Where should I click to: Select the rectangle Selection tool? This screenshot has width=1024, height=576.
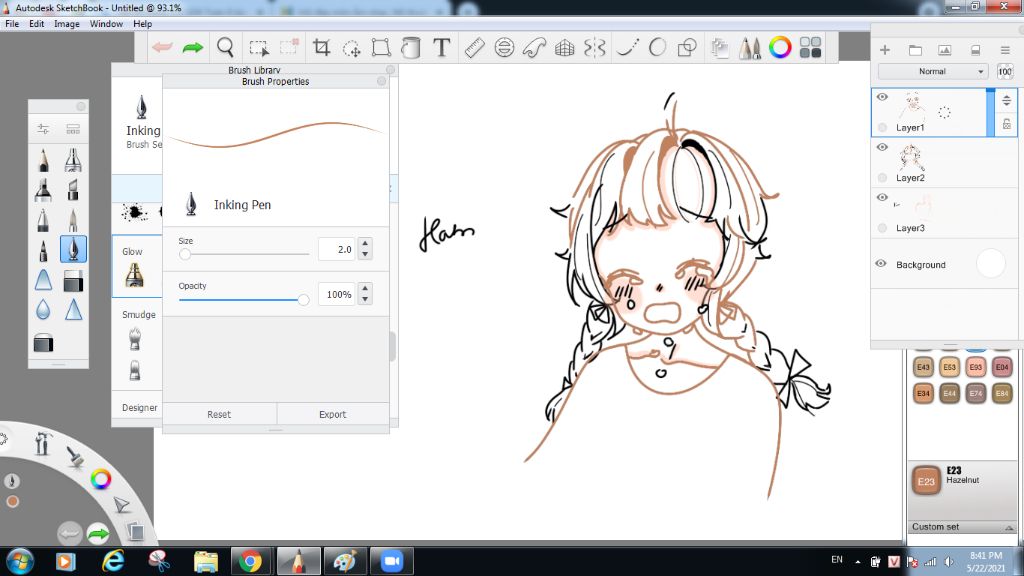coord(259,48)
